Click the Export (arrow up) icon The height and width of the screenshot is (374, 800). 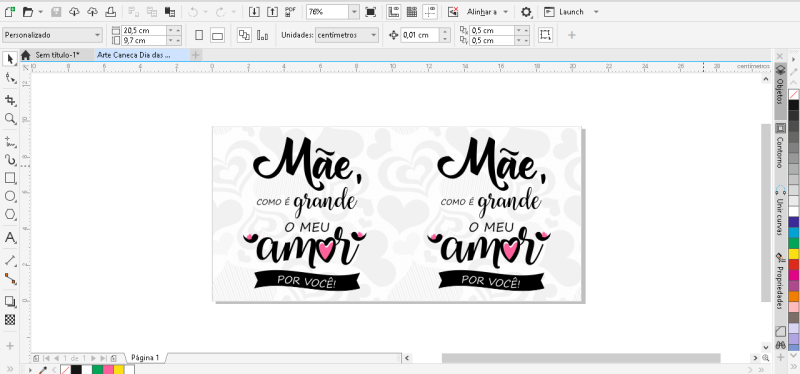click(273, 12)
